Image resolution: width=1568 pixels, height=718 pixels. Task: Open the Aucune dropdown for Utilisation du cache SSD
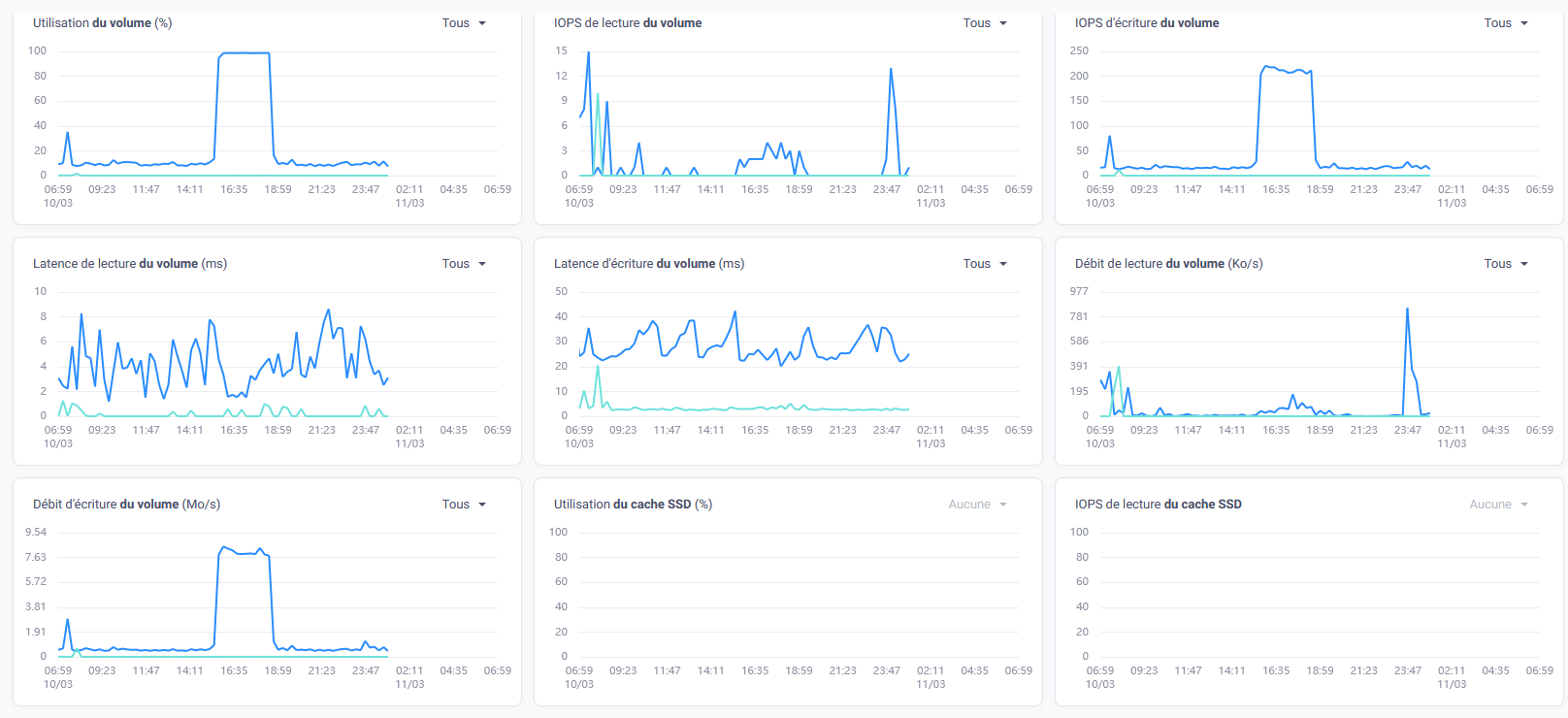coord(977,505)
